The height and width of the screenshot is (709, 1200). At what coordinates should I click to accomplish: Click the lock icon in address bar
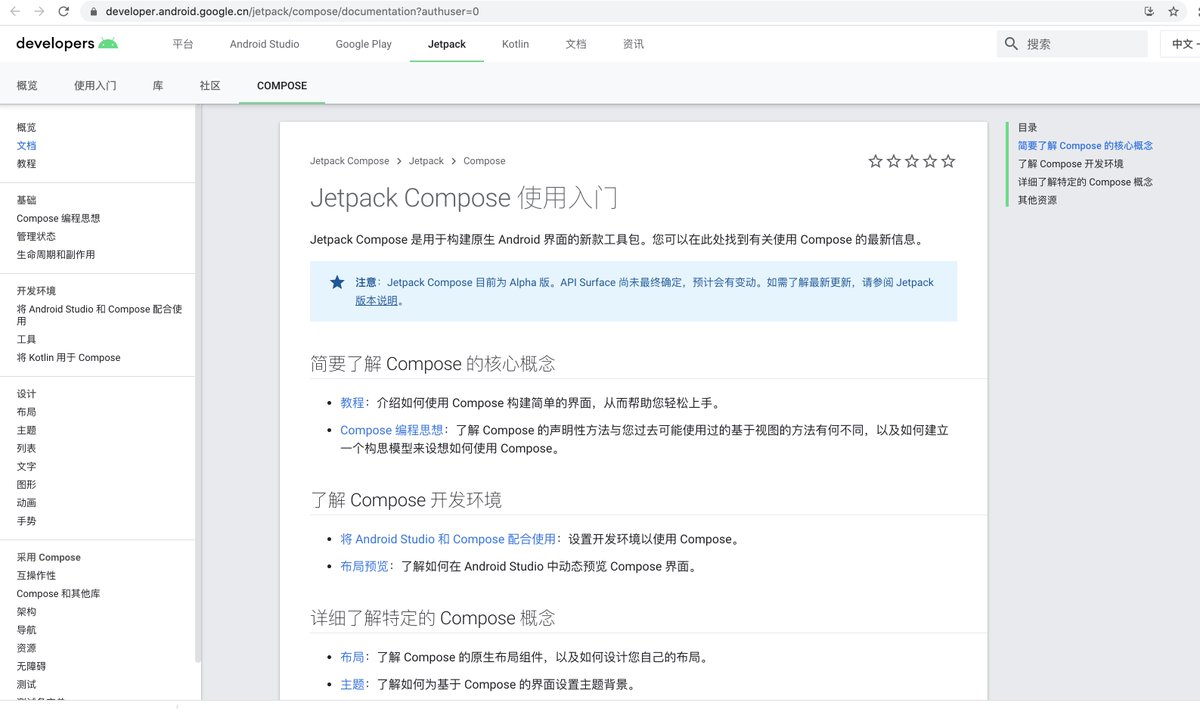pos(94,12)
